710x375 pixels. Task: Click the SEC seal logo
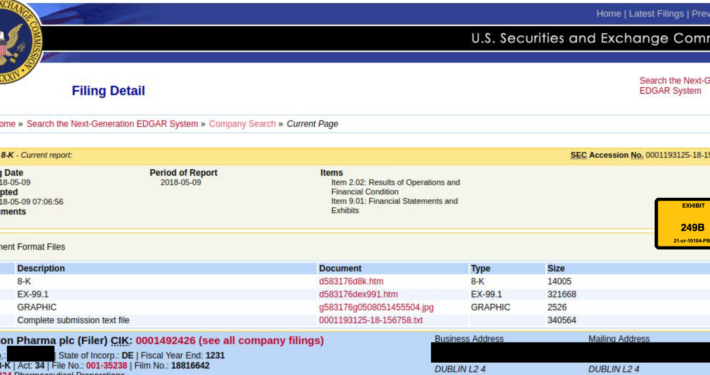[19, 40]
